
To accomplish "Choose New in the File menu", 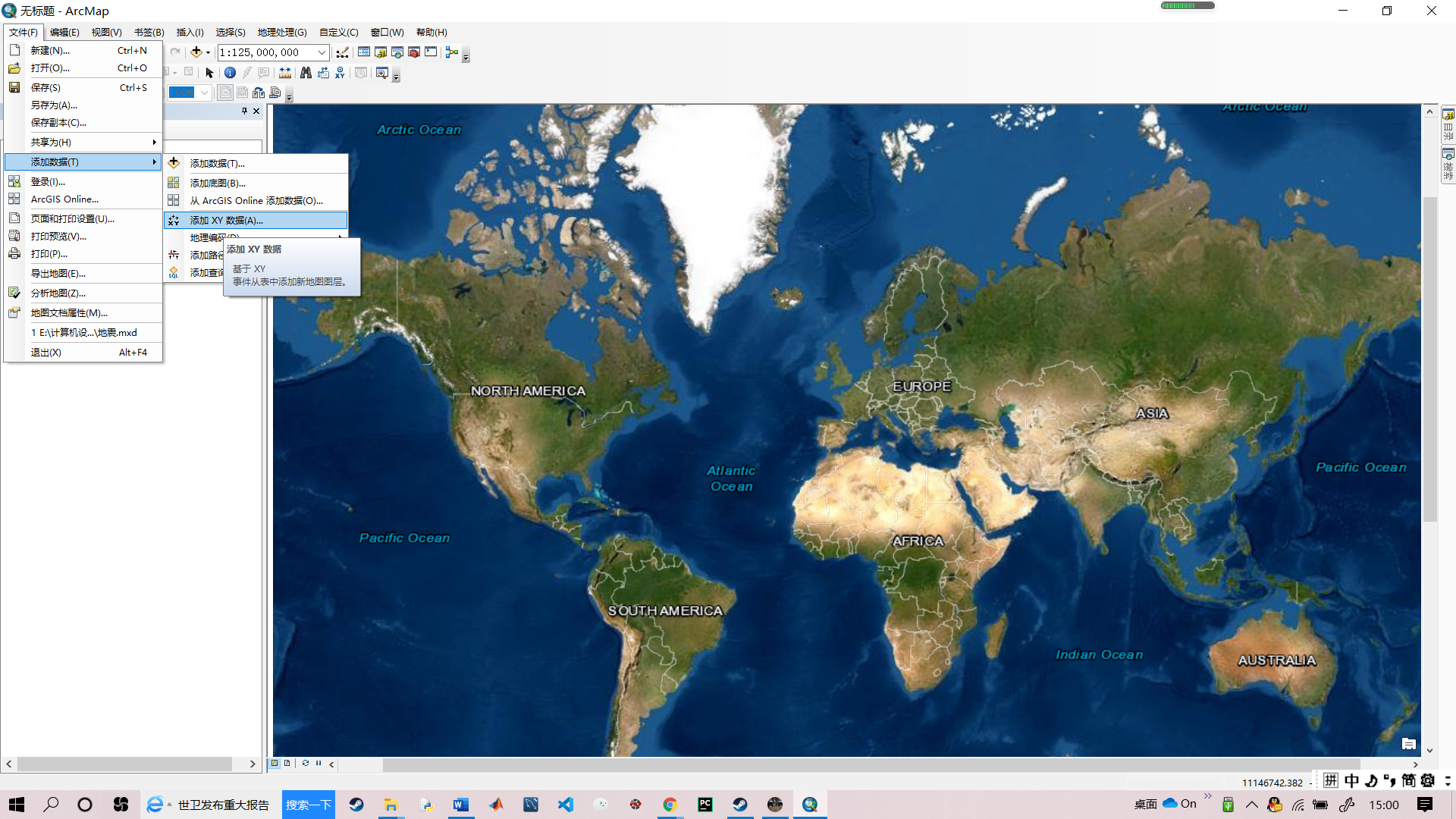I will pyautogui.click(x=83, y=50).
